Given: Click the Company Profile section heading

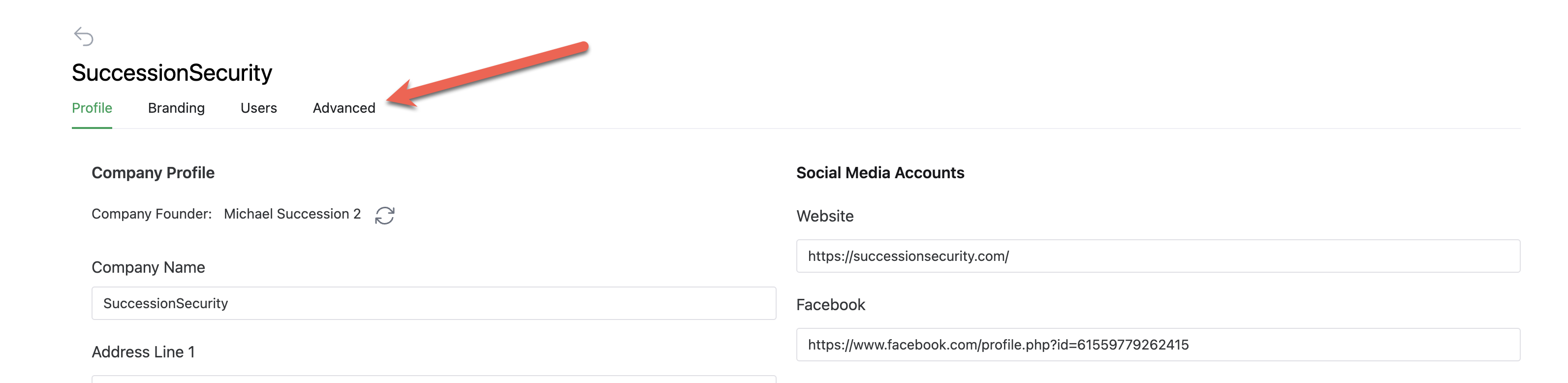Looking at the screenshot, I should pyautogui.click(x=153, y=173).
